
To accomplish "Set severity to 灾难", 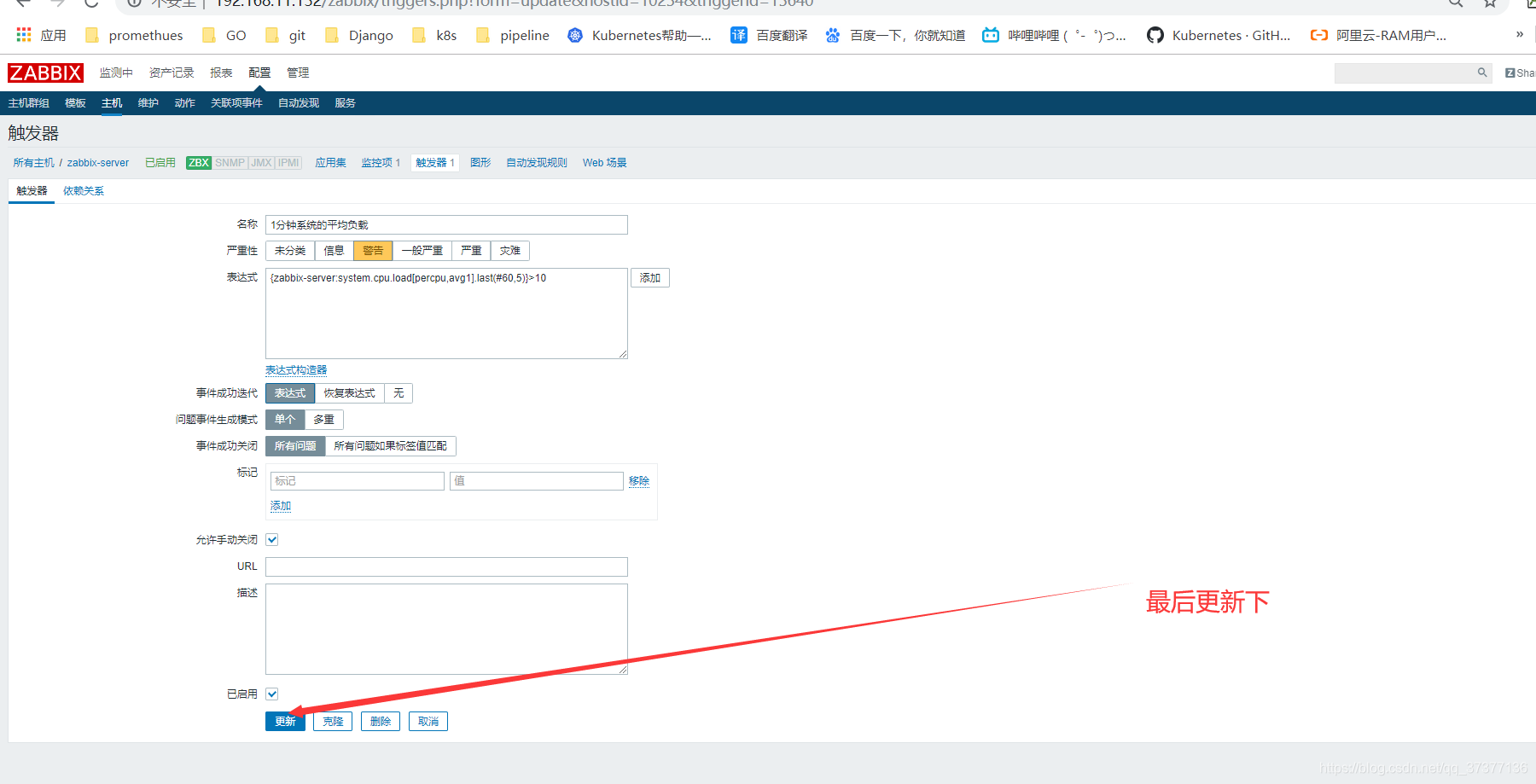I will (510, 251).
